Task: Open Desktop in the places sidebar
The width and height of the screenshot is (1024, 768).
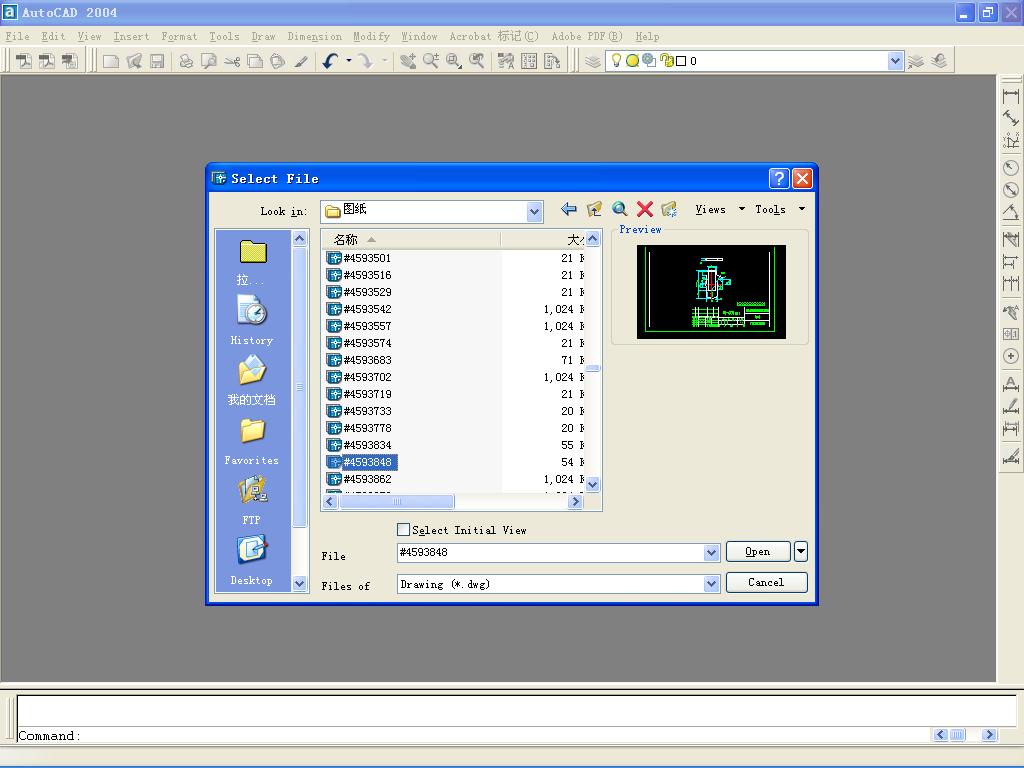Action: (252, 560)
